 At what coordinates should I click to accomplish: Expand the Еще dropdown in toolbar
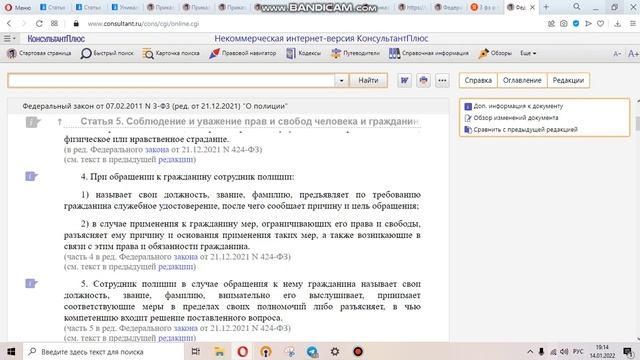[x=528, y=53]
